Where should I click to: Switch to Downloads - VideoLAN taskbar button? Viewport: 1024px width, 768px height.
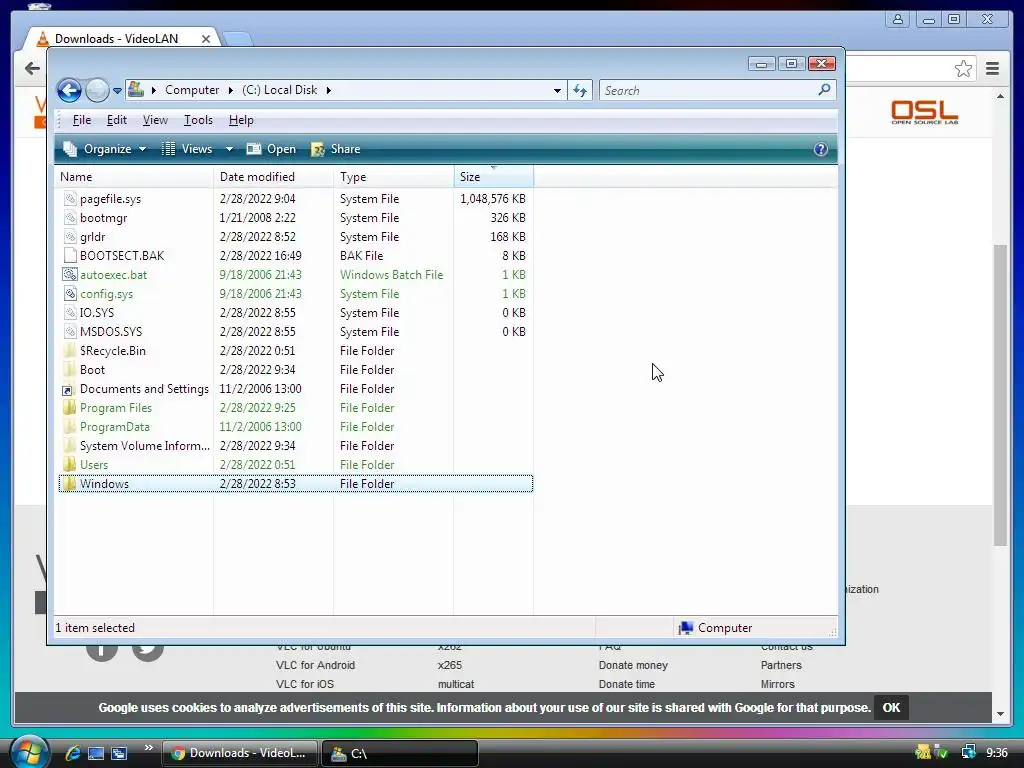(240, 753)
